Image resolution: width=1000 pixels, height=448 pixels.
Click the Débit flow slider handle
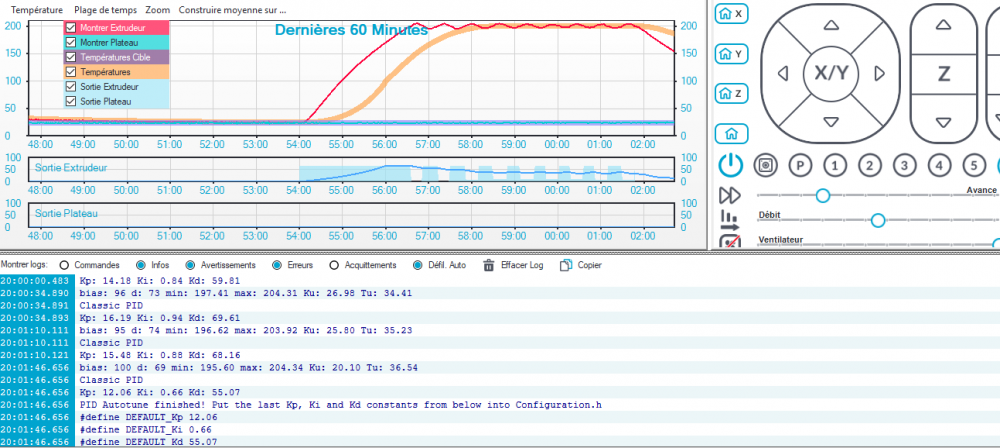878,220
